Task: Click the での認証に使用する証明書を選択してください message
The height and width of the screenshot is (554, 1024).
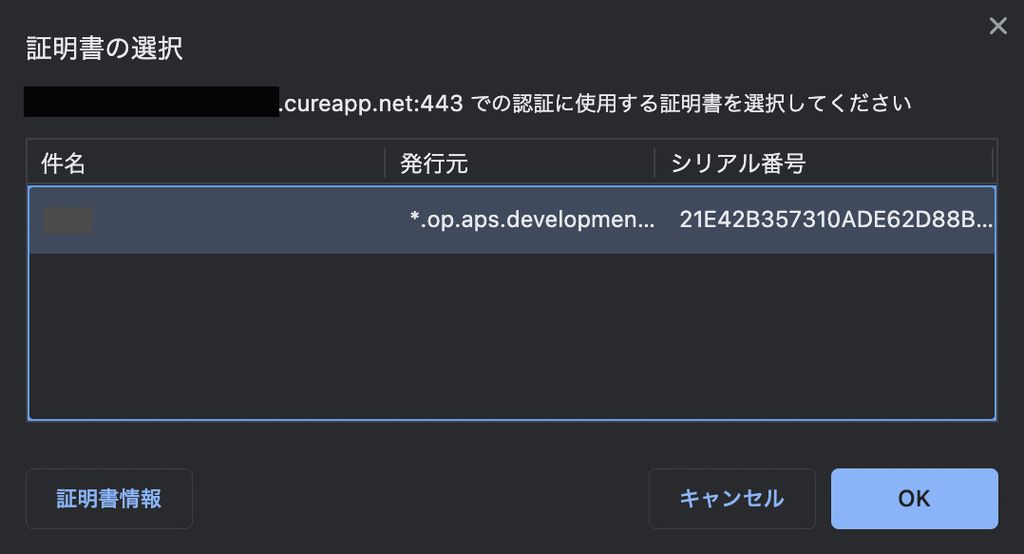Action: click(x=691, y=103)
